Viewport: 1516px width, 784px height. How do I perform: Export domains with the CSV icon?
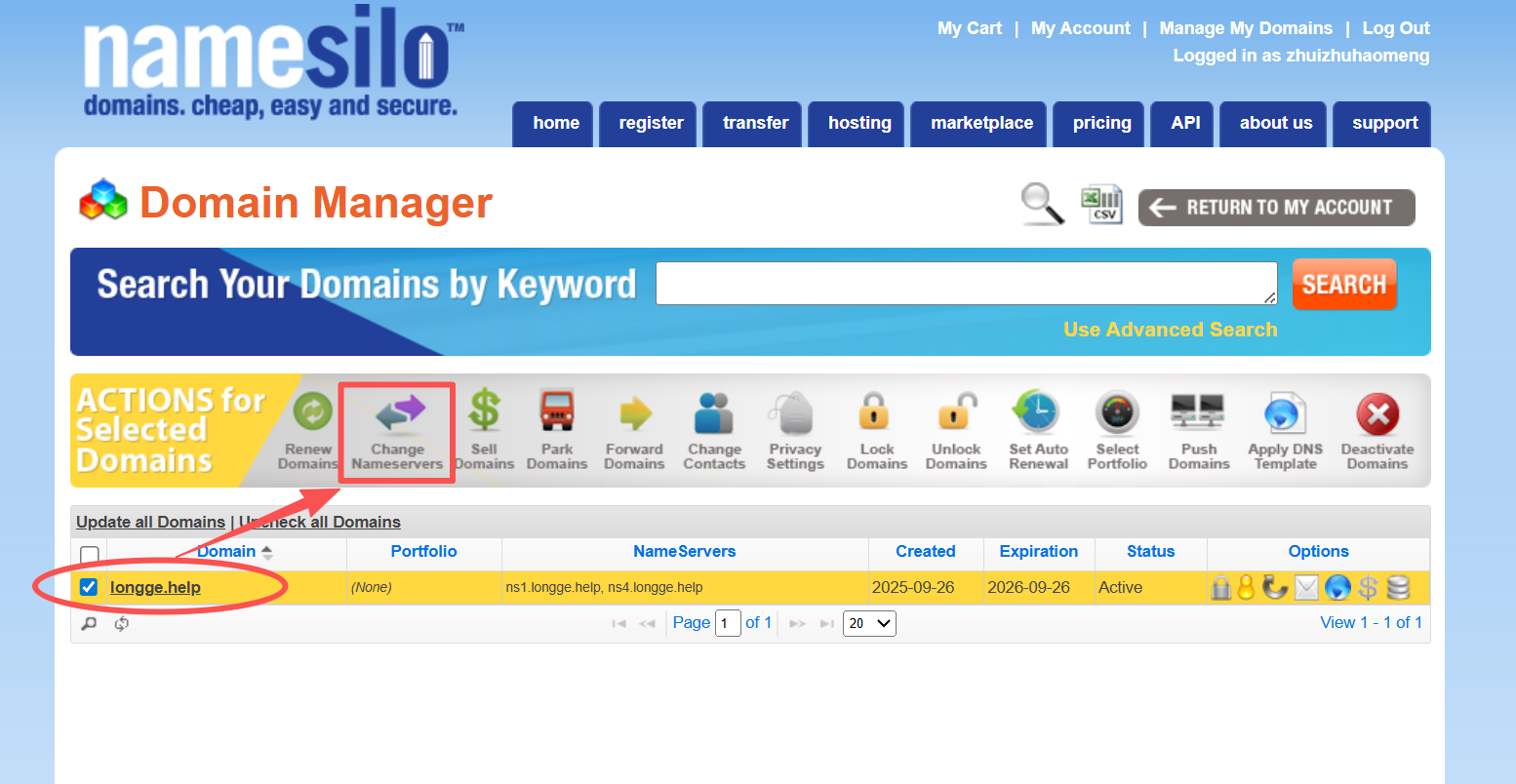click(x=1101, y=204)
